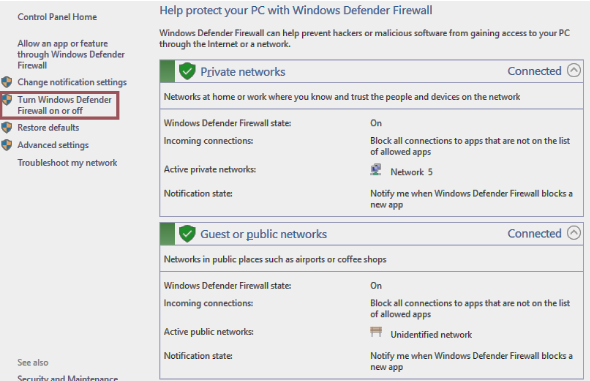Click shield icon beside Advanced settings
590x381 pixels.
[x=7, y=145]
